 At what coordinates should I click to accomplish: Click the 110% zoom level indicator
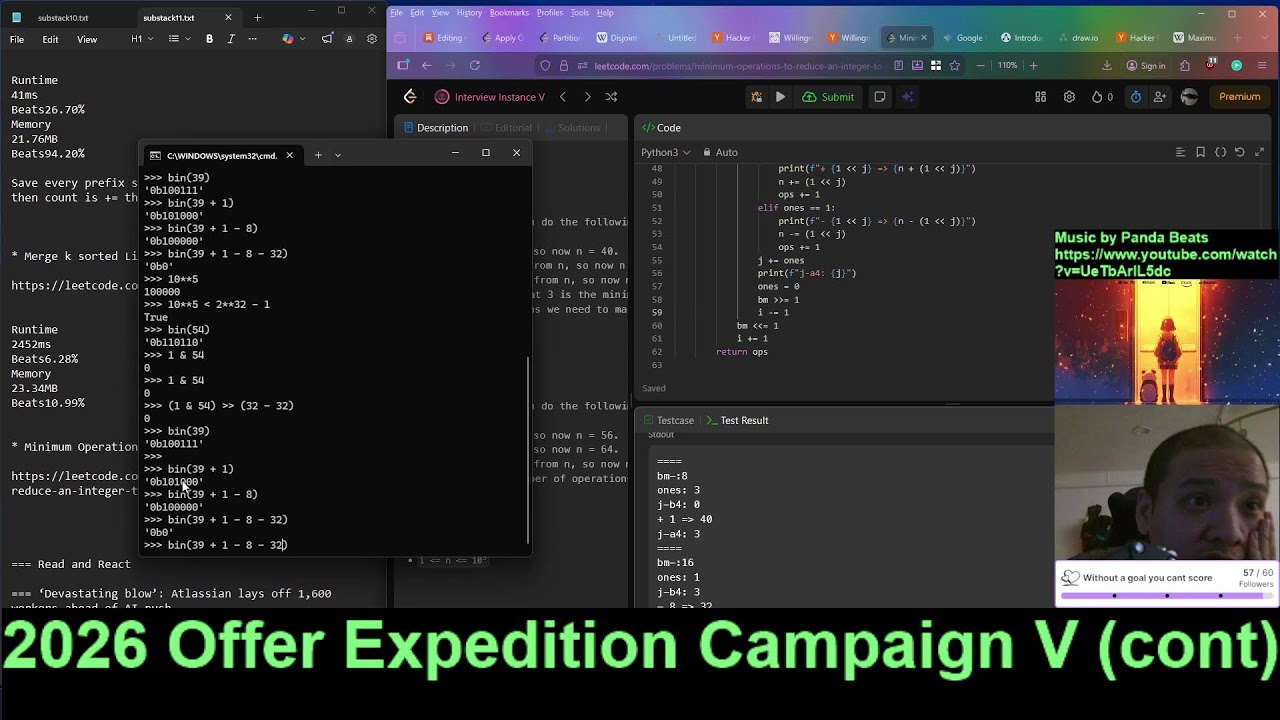pos(1007,66)
